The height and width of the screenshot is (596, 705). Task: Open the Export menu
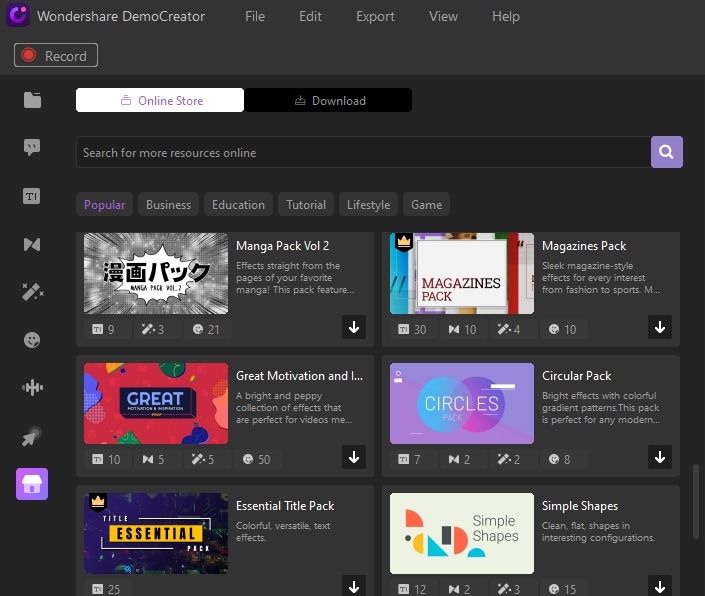click(x=375, y=16)
